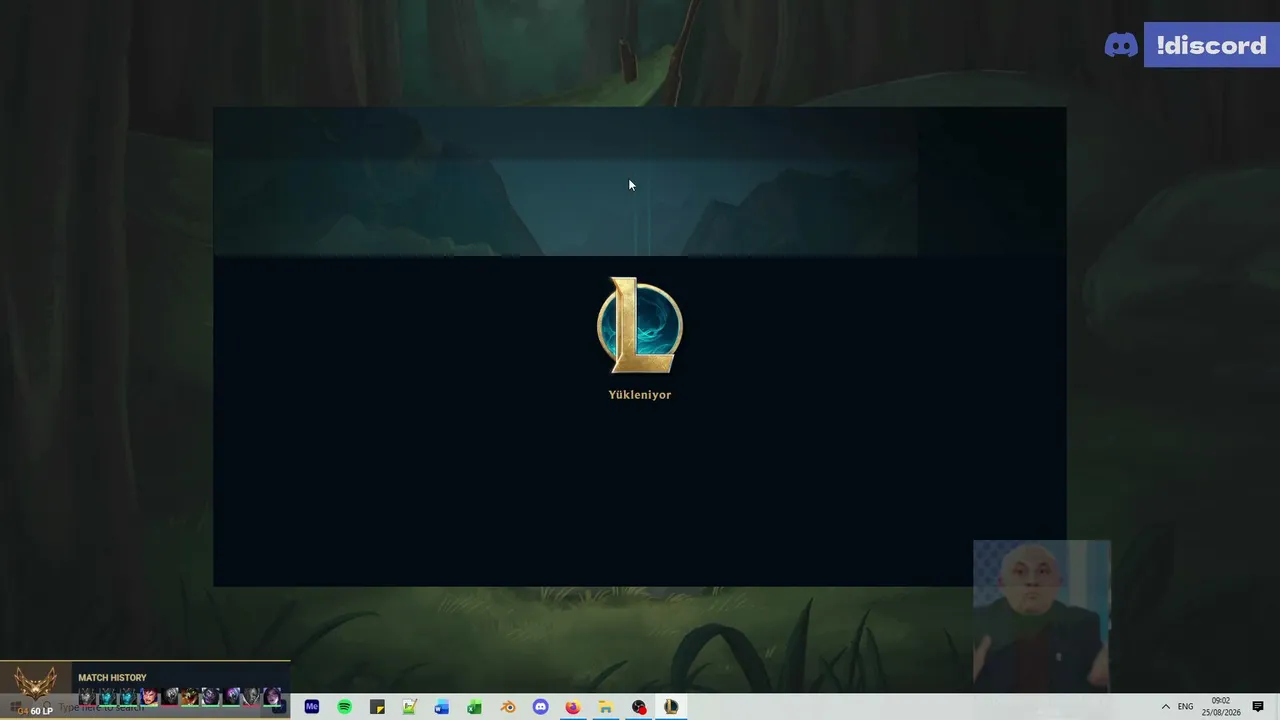Image resolution: width=1280 pixels, height=720 pixels.
Task: Open Blender from the taskbar
Action: (x=508, y=707)
